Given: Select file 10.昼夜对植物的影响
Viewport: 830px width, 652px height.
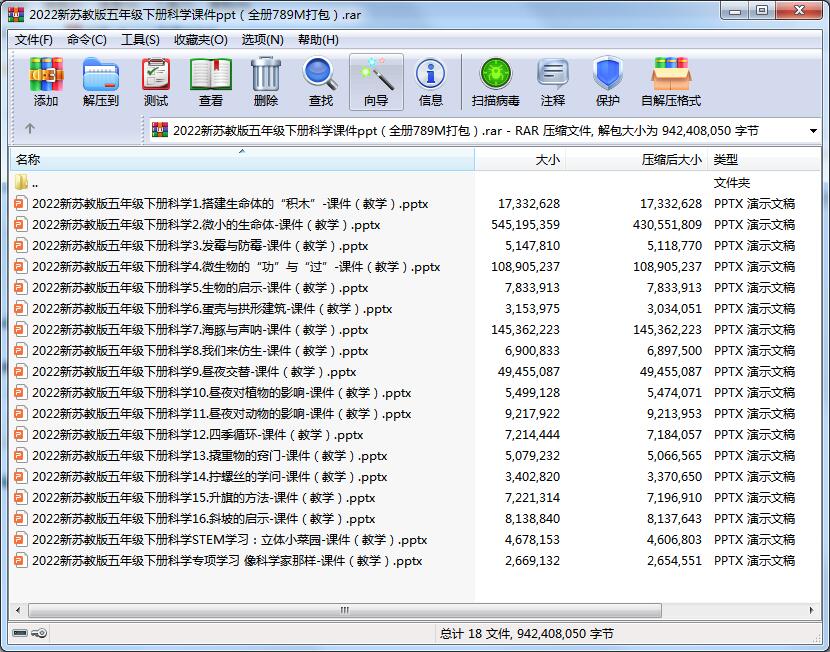Looking at the screenshot, I should (221, 393).
